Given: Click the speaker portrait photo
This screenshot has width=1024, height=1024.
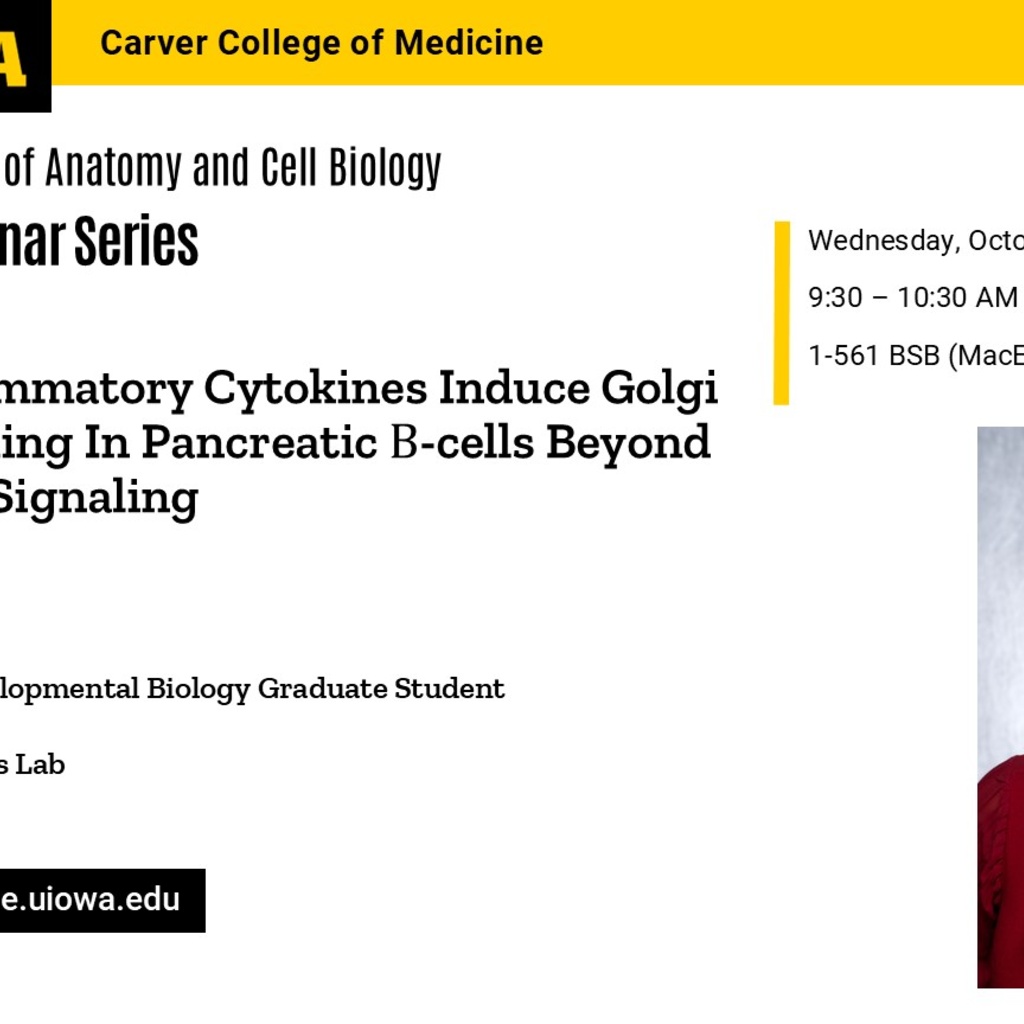Looking at the screenshot, I should tap(1000, 707).
